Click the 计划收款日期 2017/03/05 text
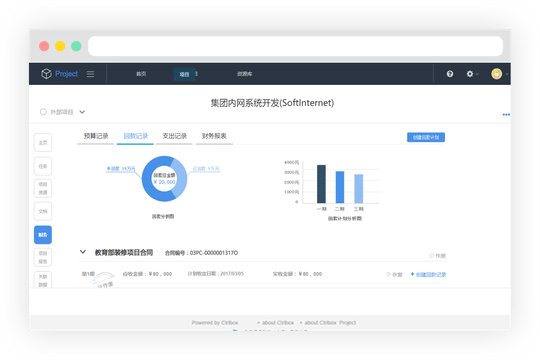The width and height of the screenshot is (540, 360). pos(216,274)
